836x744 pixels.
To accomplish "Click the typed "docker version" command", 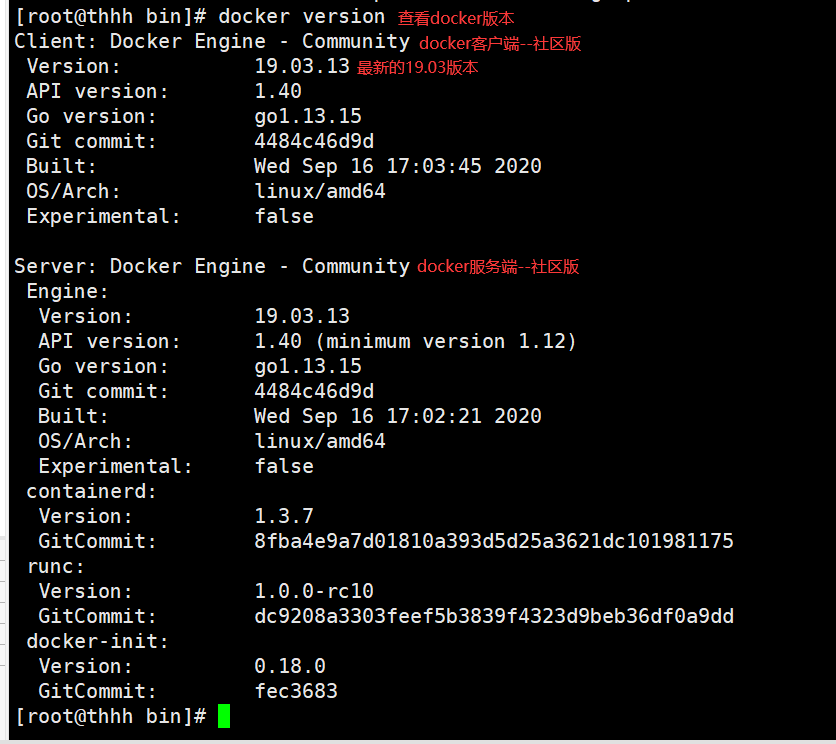I will (301, 17).
